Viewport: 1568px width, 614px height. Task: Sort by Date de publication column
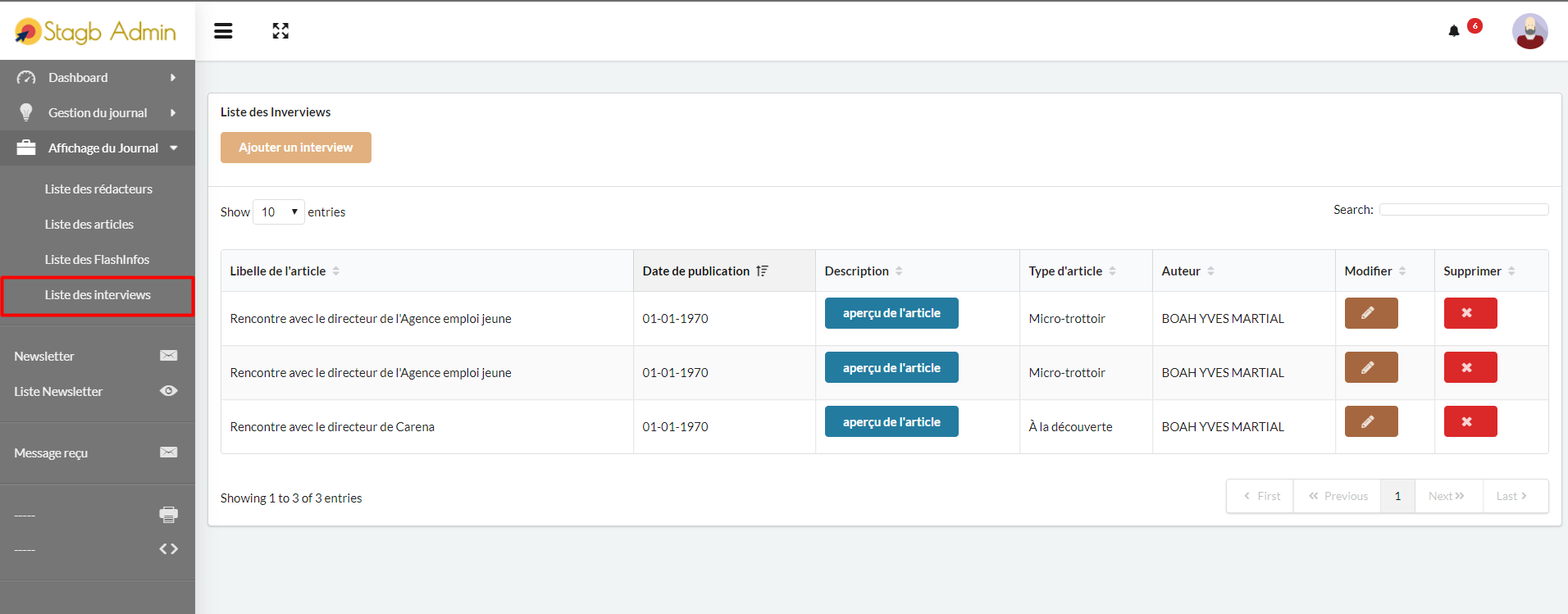tap(724, 271)
